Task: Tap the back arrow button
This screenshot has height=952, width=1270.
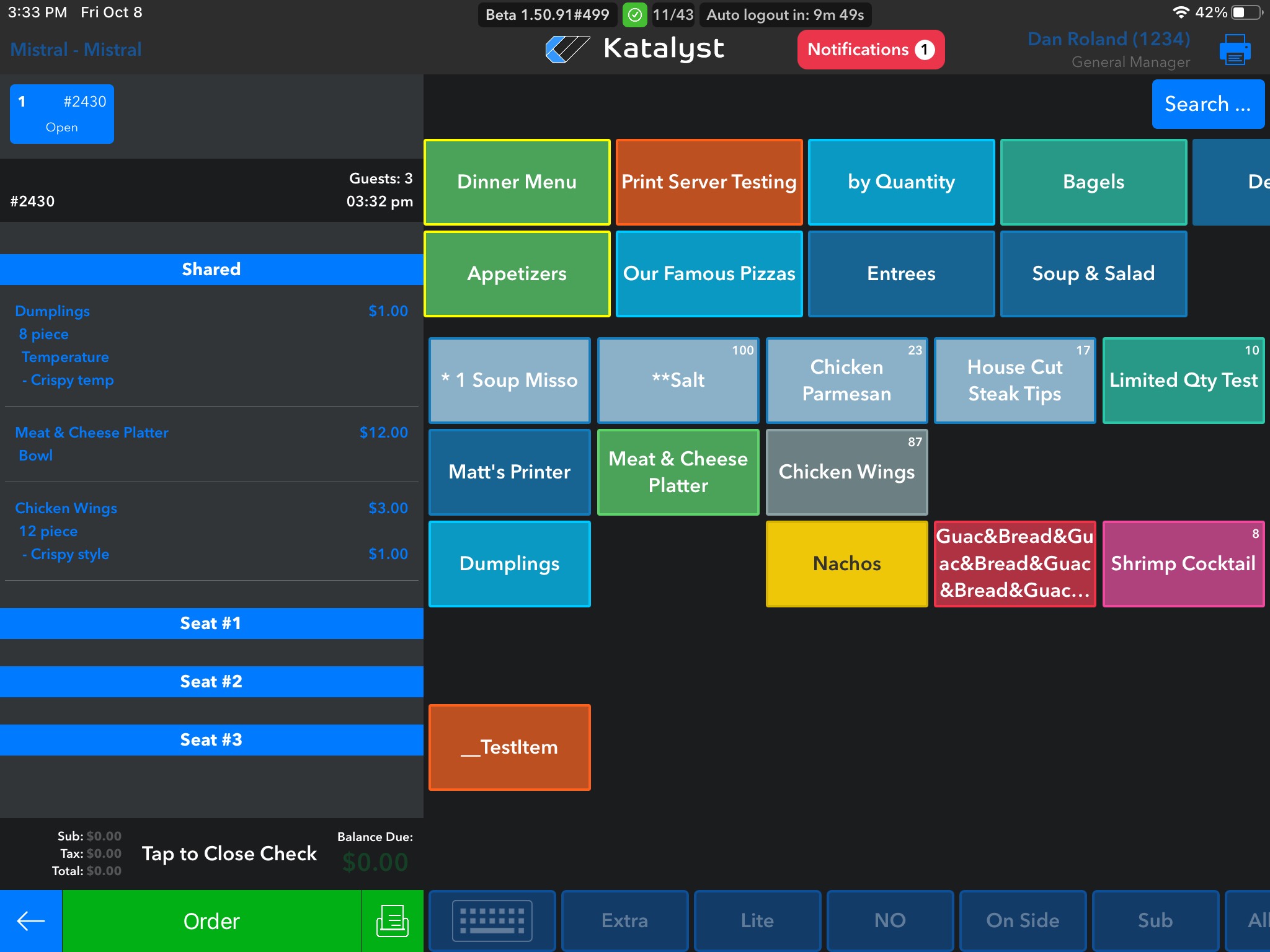Action: (x=30, y=921)
